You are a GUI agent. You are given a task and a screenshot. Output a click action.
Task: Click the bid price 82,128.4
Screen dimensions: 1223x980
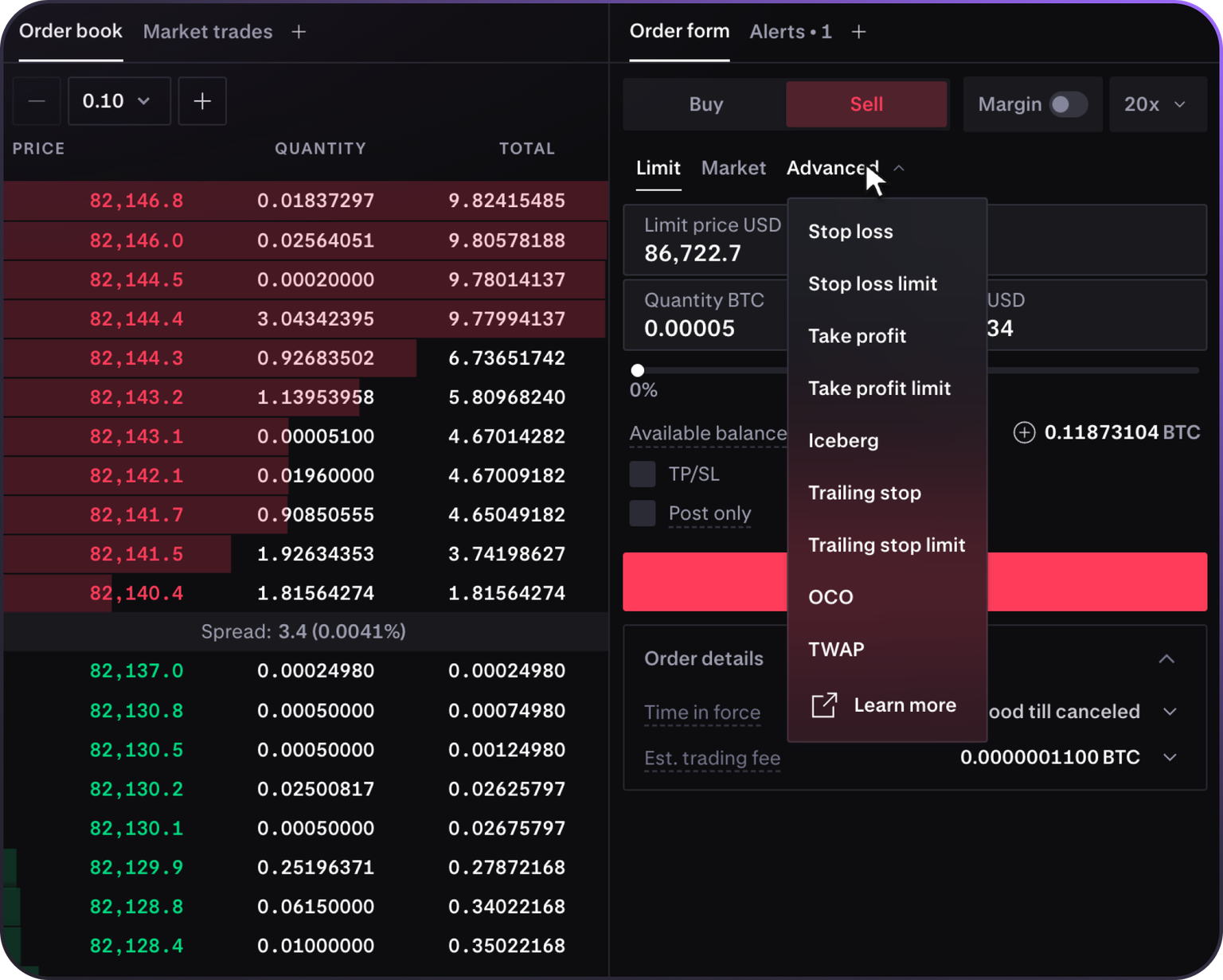tap(136, 946)
